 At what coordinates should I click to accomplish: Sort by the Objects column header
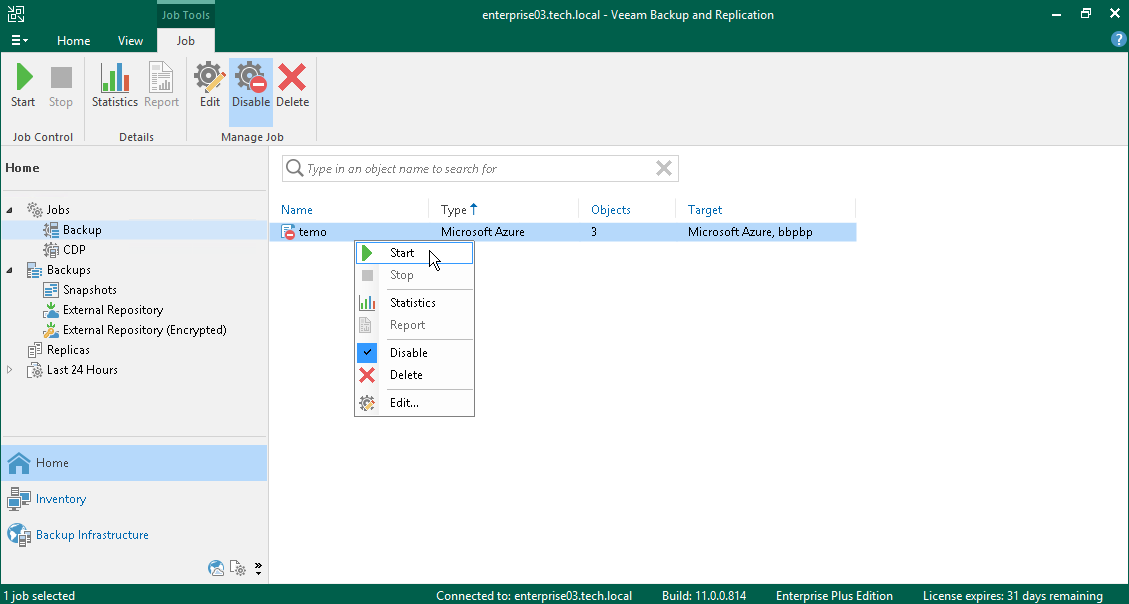[611, 209]
